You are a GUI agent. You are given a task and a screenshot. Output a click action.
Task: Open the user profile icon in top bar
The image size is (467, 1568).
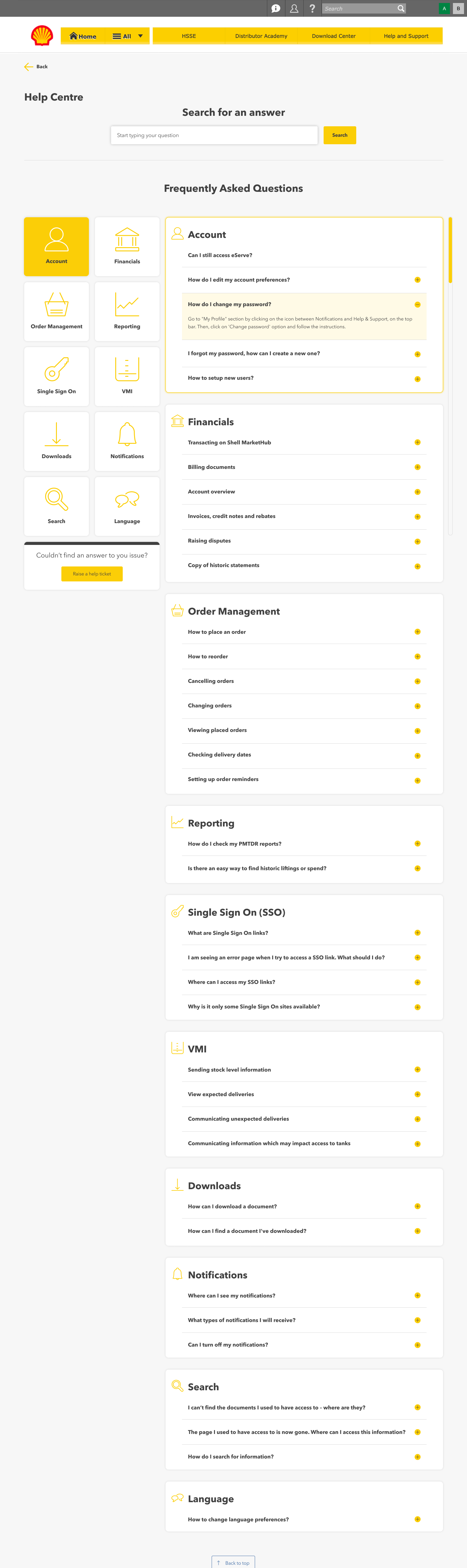coord(294,8)
